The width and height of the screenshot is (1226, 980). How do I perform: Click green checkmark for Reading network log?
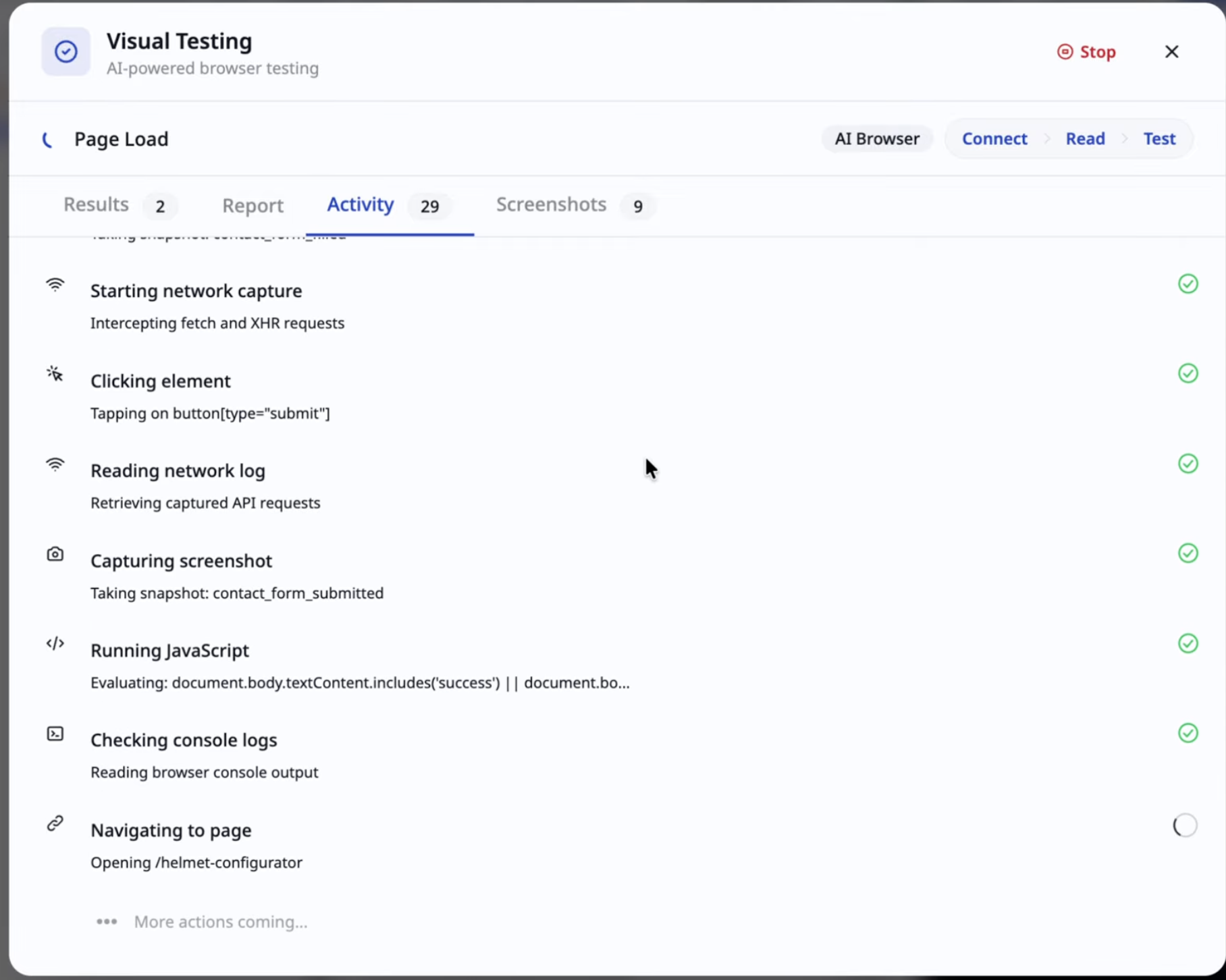(x=1188, y=464)
